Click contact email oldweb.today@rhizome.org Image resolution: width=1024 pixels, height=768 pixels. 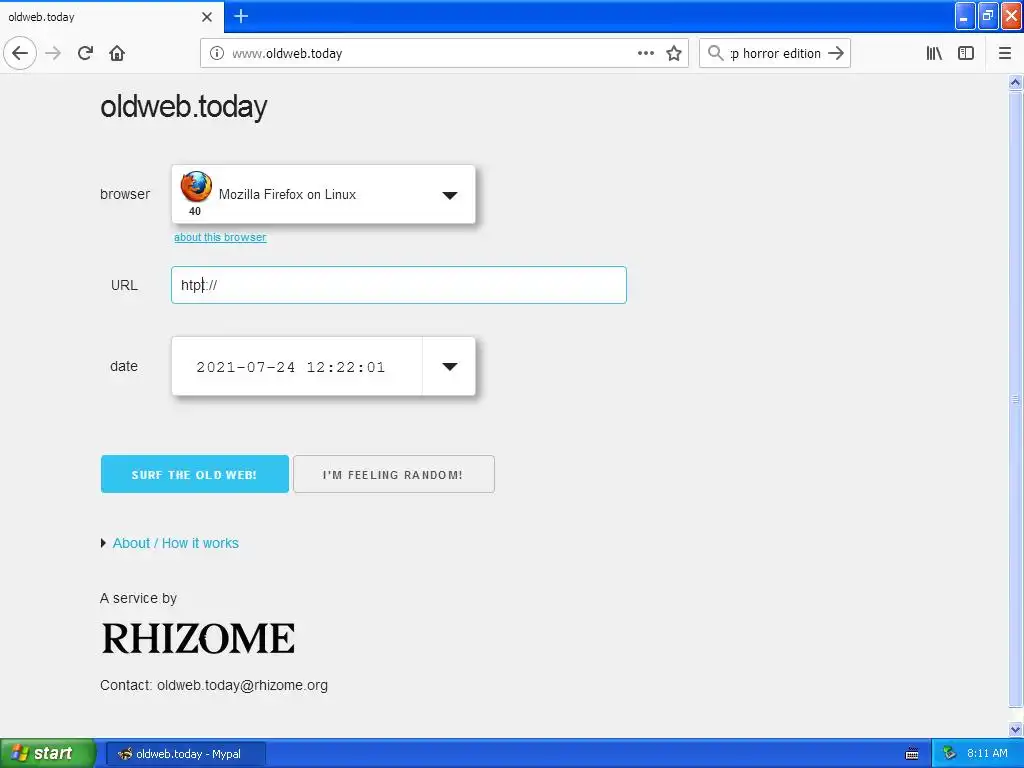click(x=242, y=685)
